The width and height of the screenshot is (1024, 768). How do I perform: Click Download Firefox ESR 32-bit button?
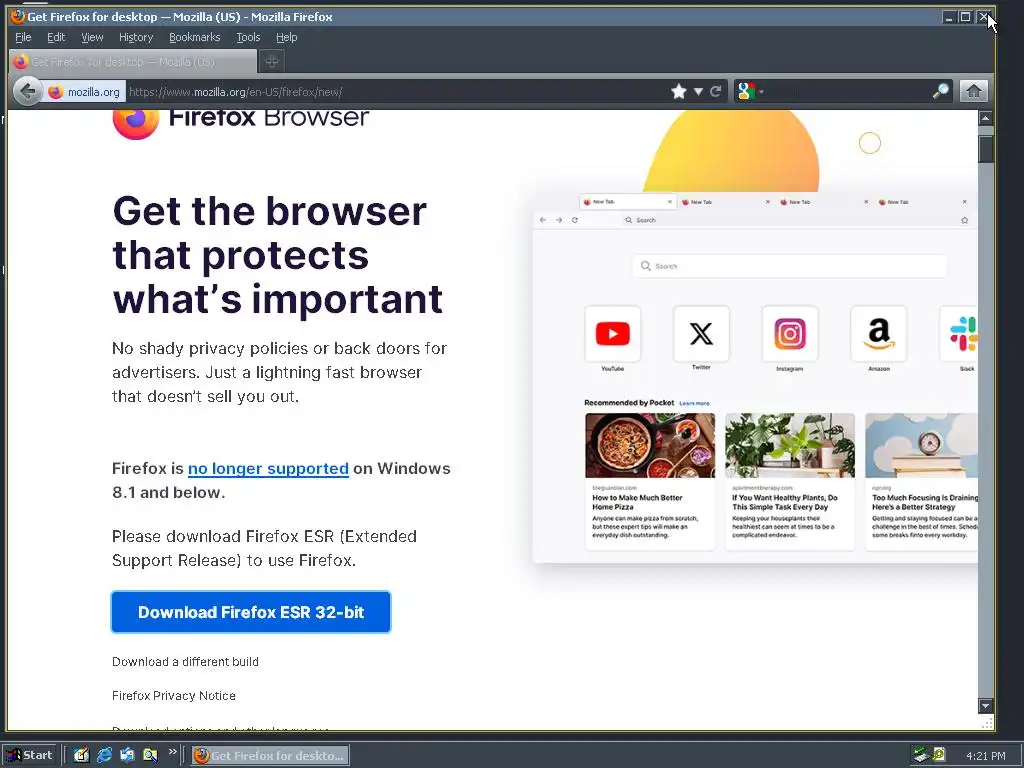pos(251,612)
